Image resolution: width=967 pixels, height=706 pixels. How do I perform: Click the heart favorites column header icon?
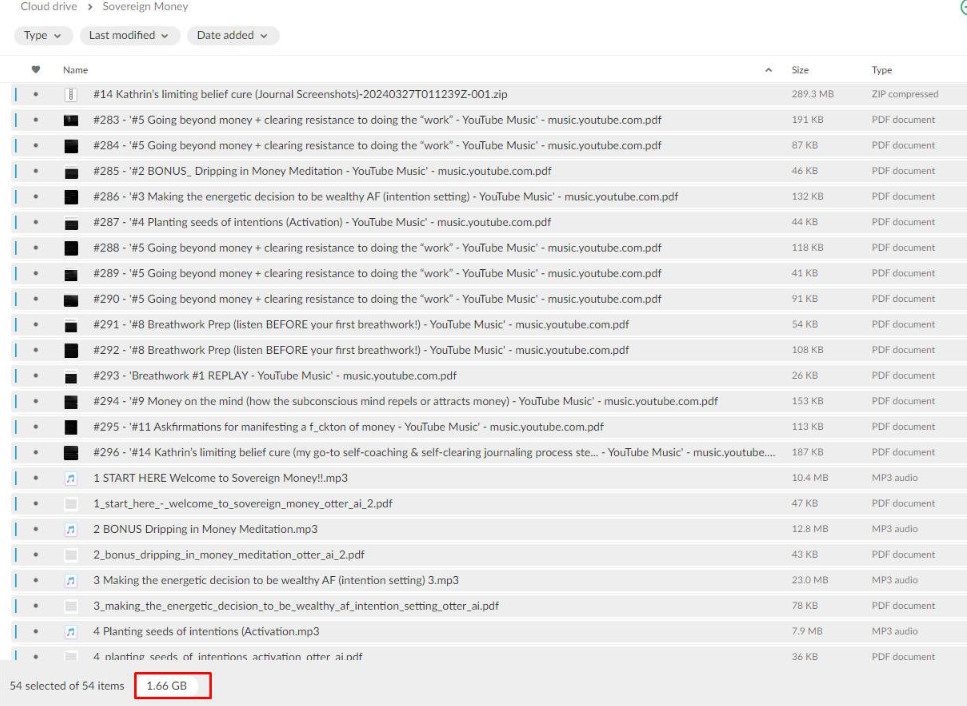click(36, 70)
